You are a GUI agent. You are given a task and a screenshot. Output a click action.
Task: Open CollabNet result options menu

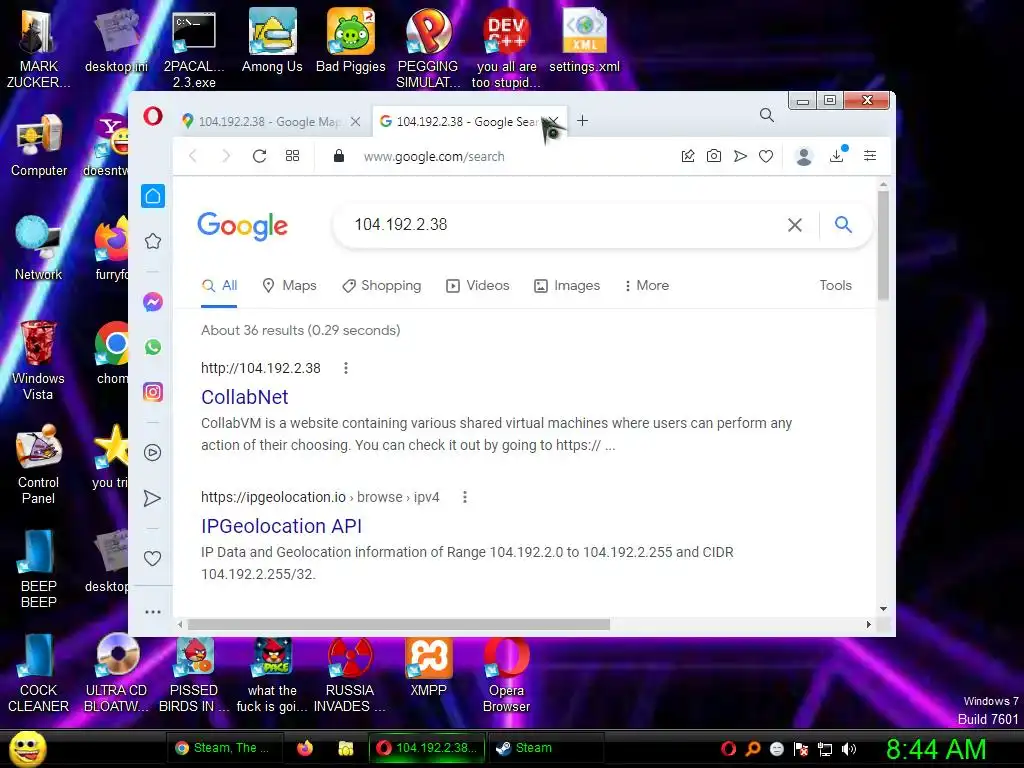tap(346, 368)
